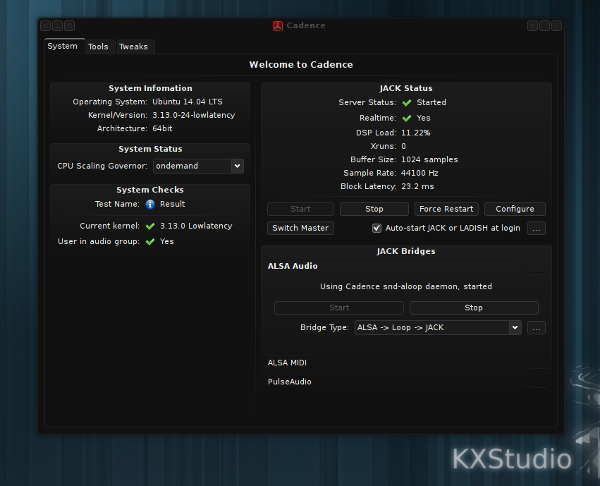The width and height of the screenshot is (600, 486).
Task: Switch to the Tweaks tab
Action: tap(134, 47)
